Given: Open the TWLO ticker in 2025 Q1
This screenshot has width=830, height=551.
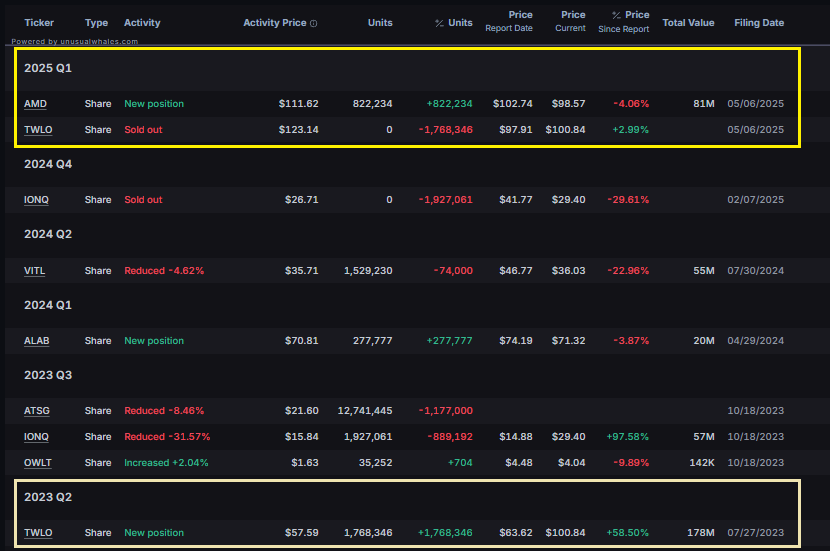Looking at the screenshot, I should pyautogui.click(x=38, y=130).
